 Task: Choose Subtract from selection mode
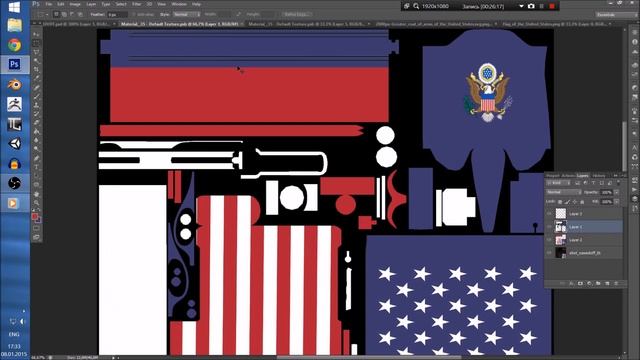tap(72, 14)
